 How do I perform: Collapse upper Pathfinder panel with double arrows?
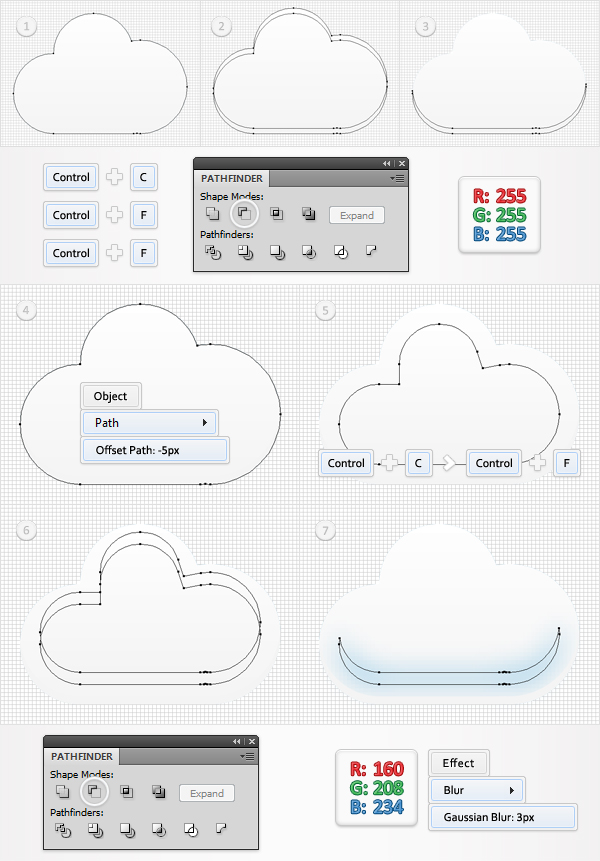[387, 164]
